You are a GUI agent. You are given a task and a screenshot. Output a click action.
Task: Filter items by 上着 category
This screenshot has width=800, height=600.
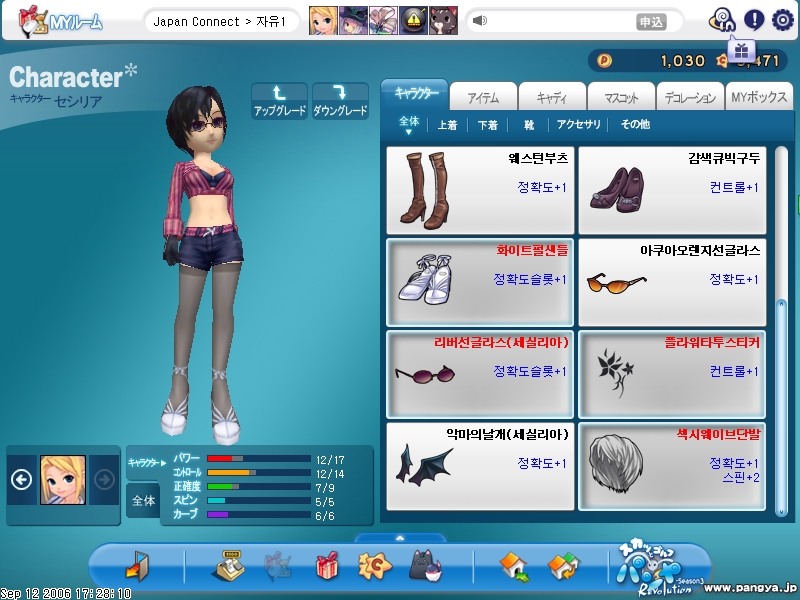447,125
